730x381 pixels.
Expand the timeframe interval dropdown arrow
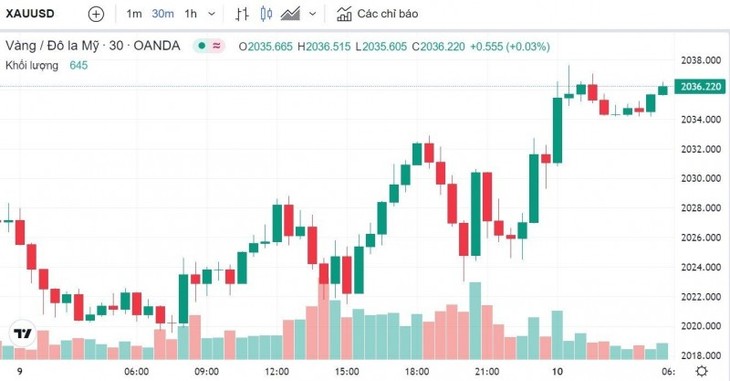pyautogui.click(x=211, y=14)
